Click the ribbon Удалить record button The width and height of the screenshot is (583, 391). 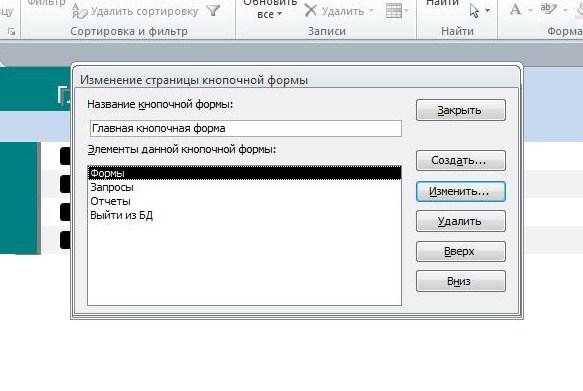click(334, 11)
